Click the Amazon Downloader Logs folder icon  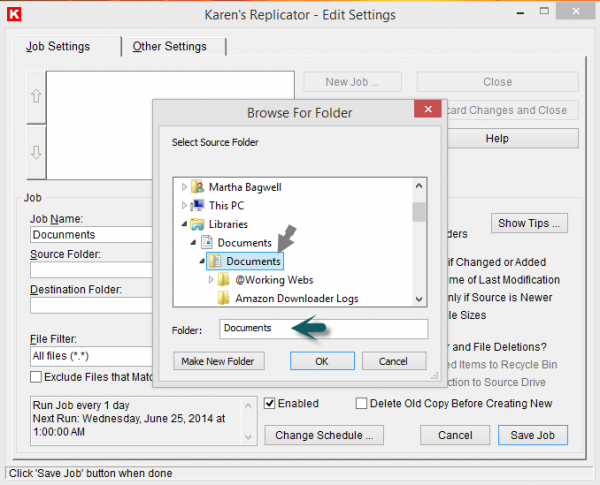tap(223, 298)
